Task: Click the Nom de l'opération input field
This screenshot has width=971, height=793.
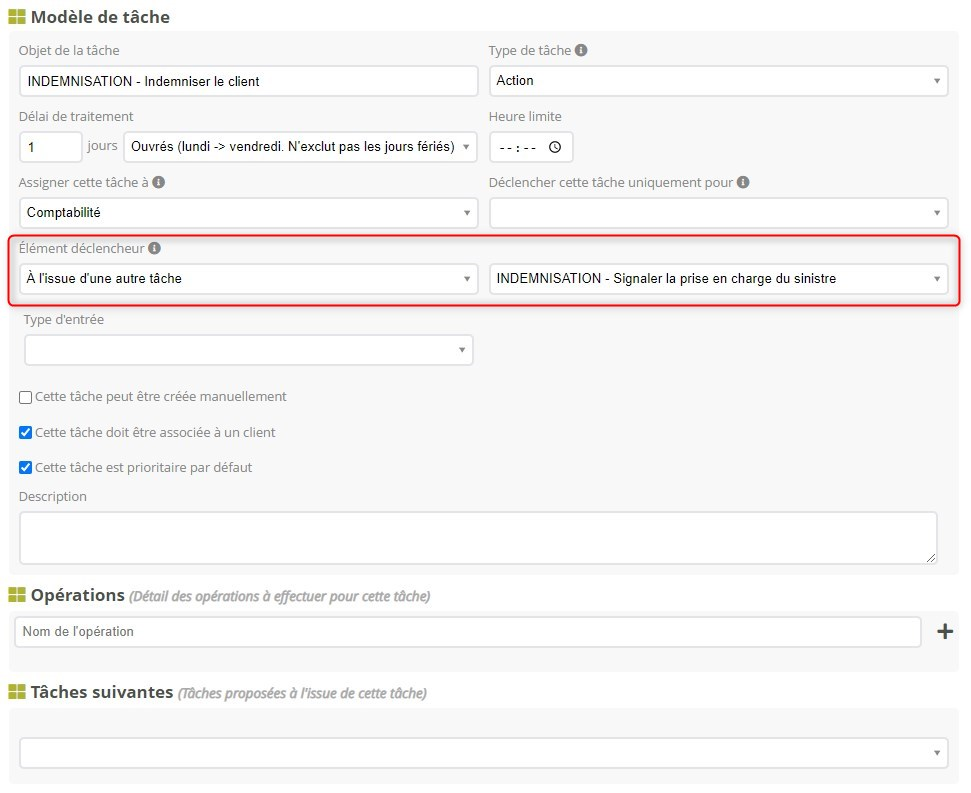Action: point(467,631)
